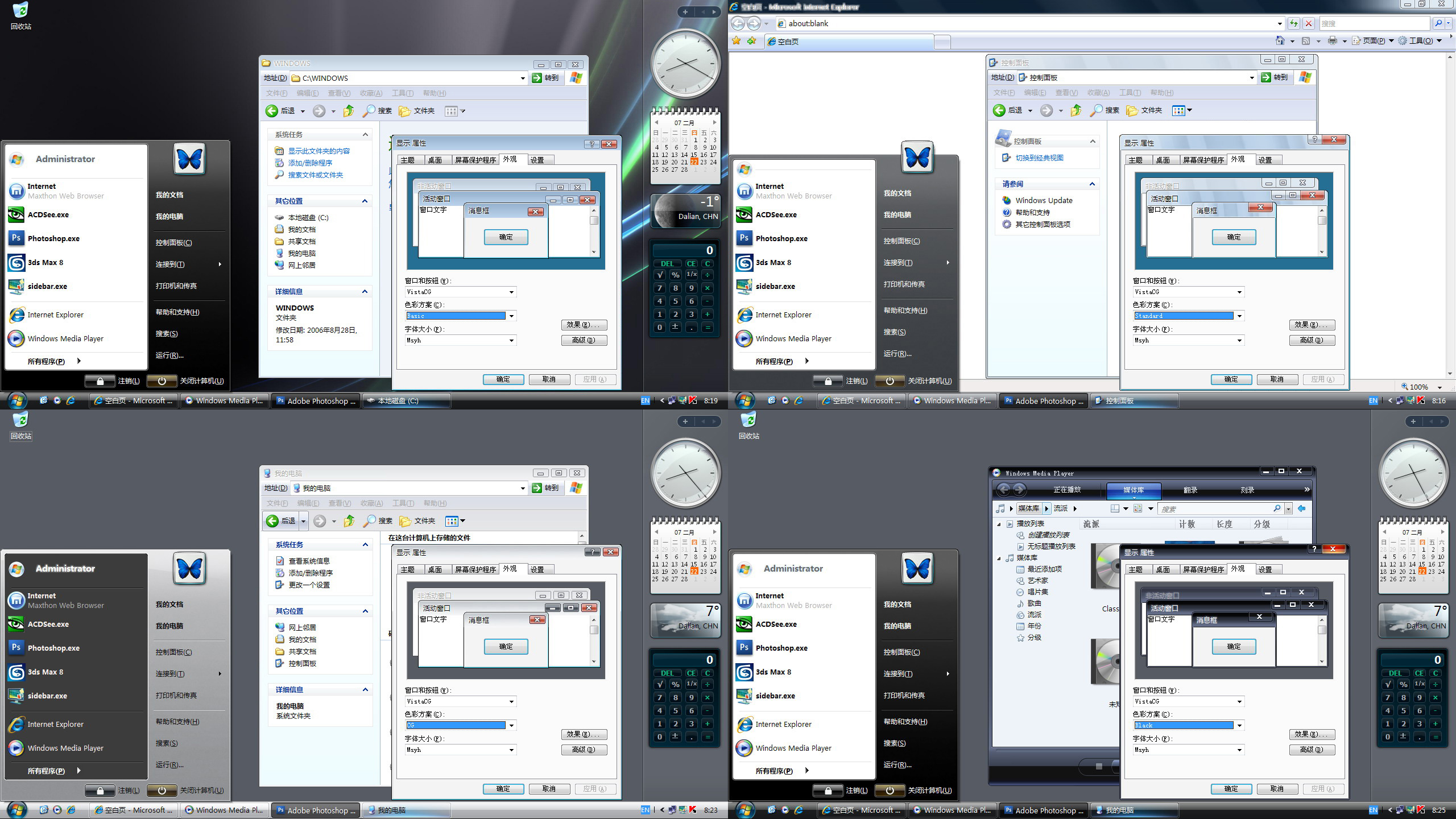The height and width of the screenshot is (819, 1456).
Task: Click the about:blank address field in IE
Action: (x=1024, y=23)
